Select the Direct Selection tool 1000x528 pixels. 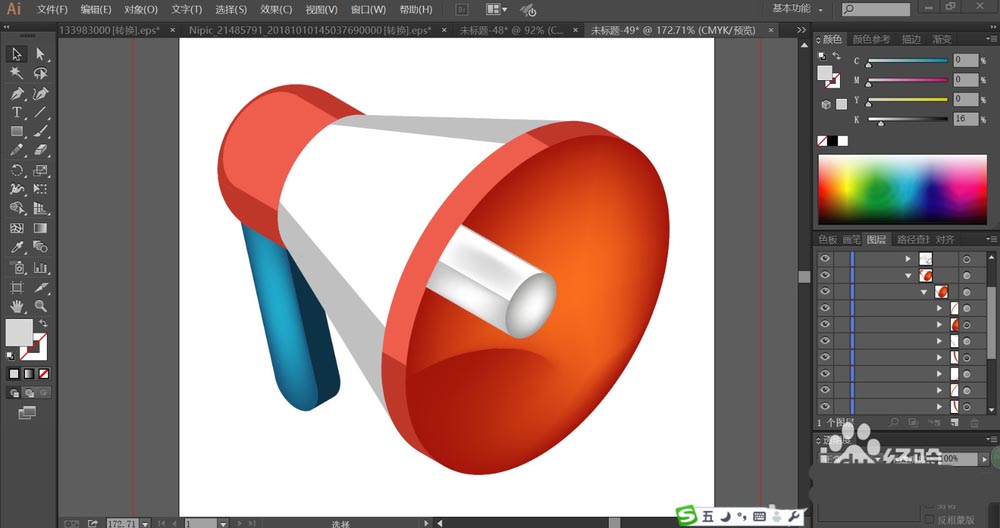[40, 54]
